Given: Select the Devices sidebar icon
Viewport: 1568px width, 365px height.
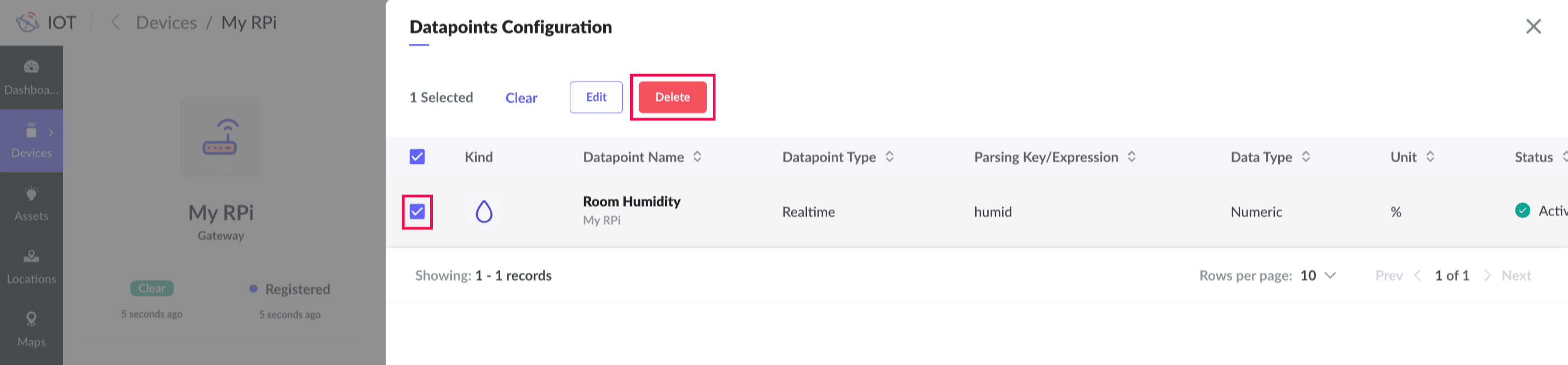Looking at the screenshot, I should click(x=31, y=130).
